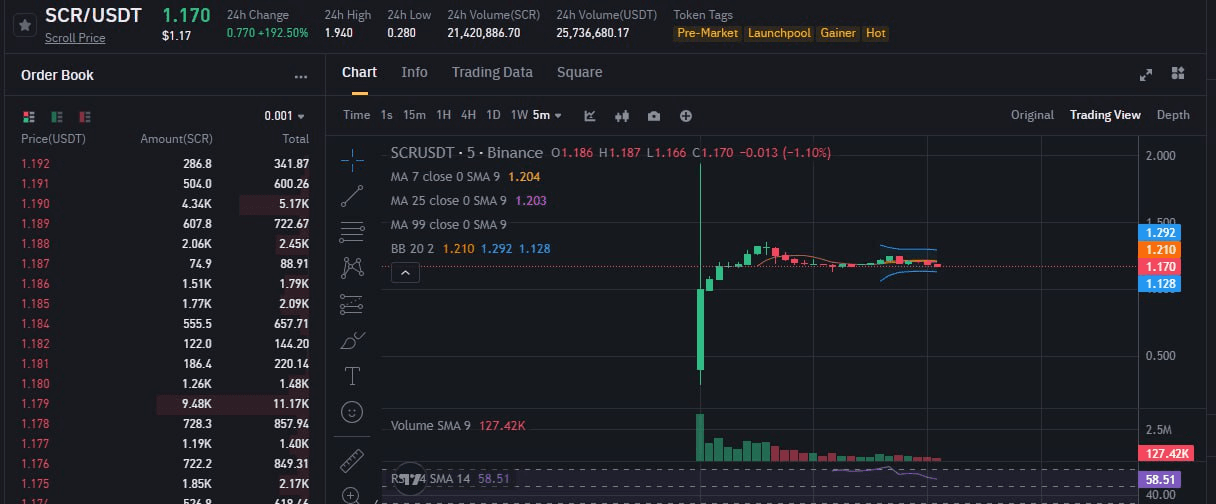Click the 1.292 blue price axis label

(x=1162, y=232)
